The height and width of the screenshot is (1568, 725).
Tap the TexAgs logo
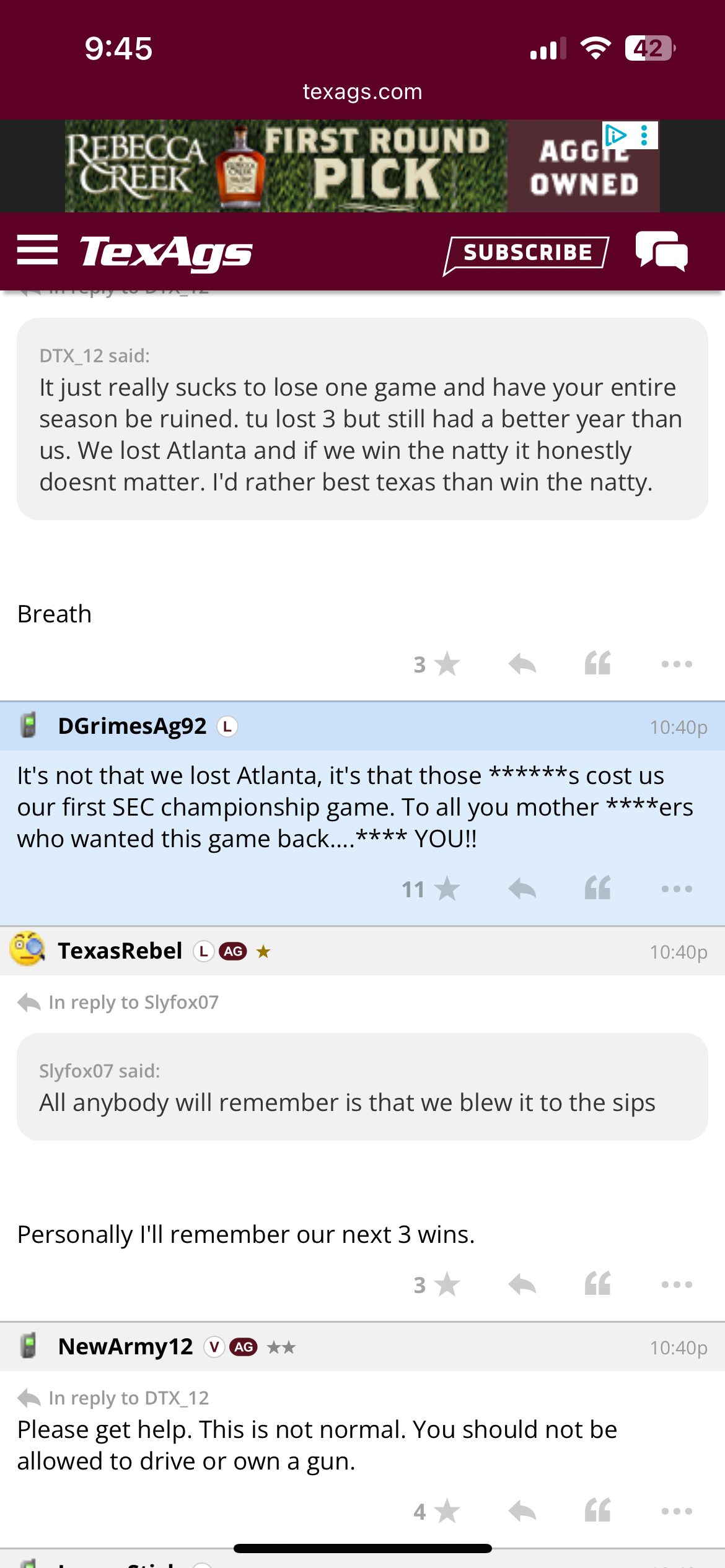166,252
